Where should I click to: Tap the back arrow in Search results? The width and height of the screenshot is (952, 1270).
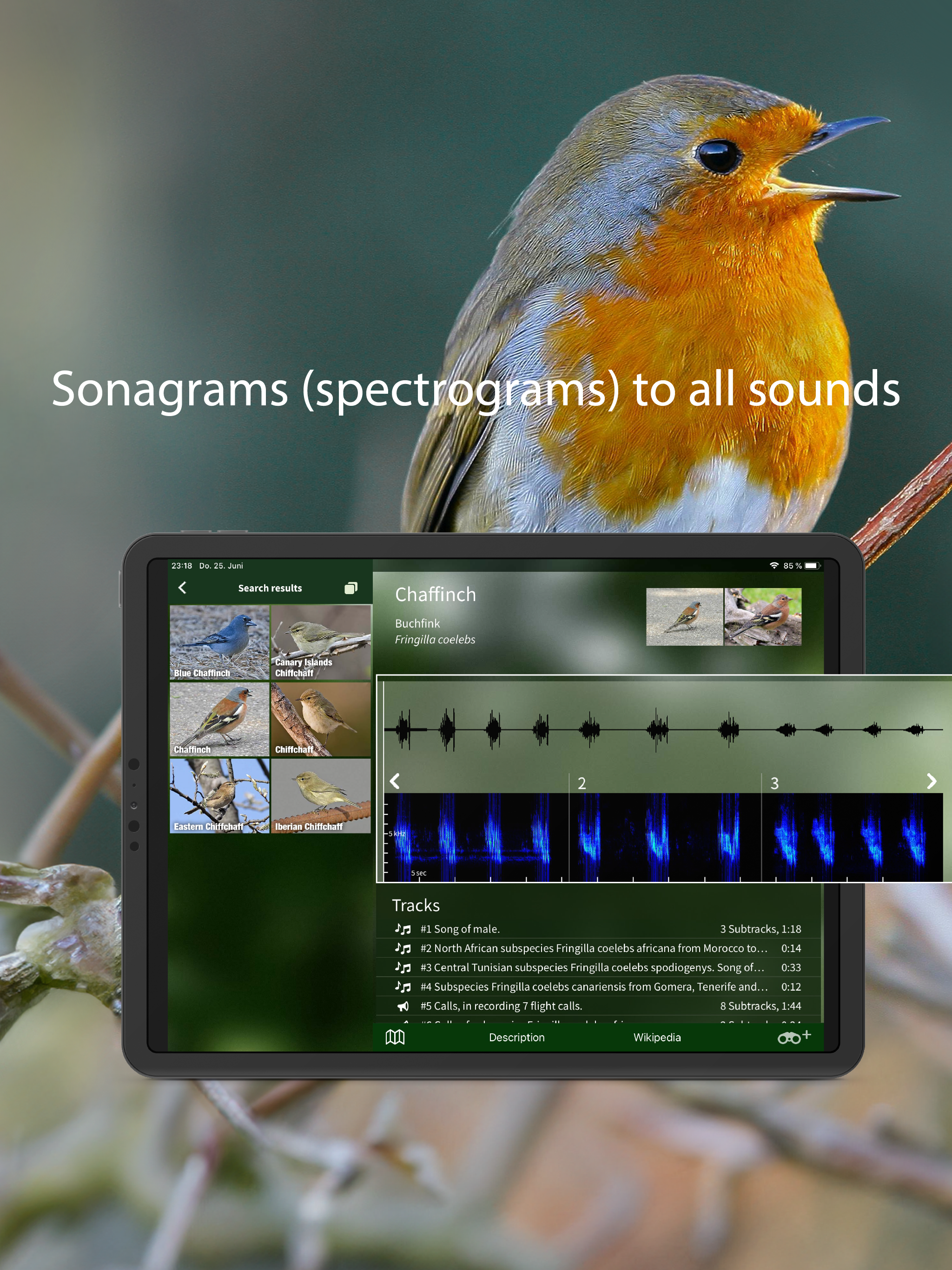point(183,588)
